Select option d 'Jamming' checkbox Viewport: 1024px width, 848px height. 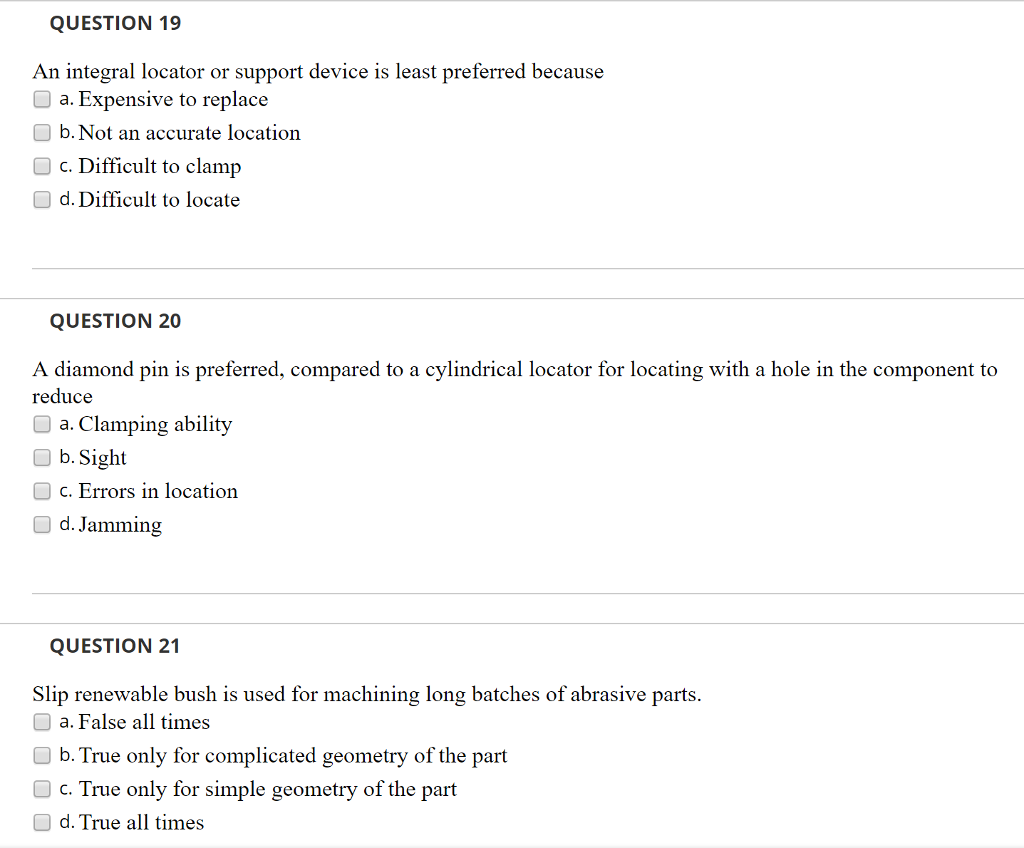coord(41,524)
